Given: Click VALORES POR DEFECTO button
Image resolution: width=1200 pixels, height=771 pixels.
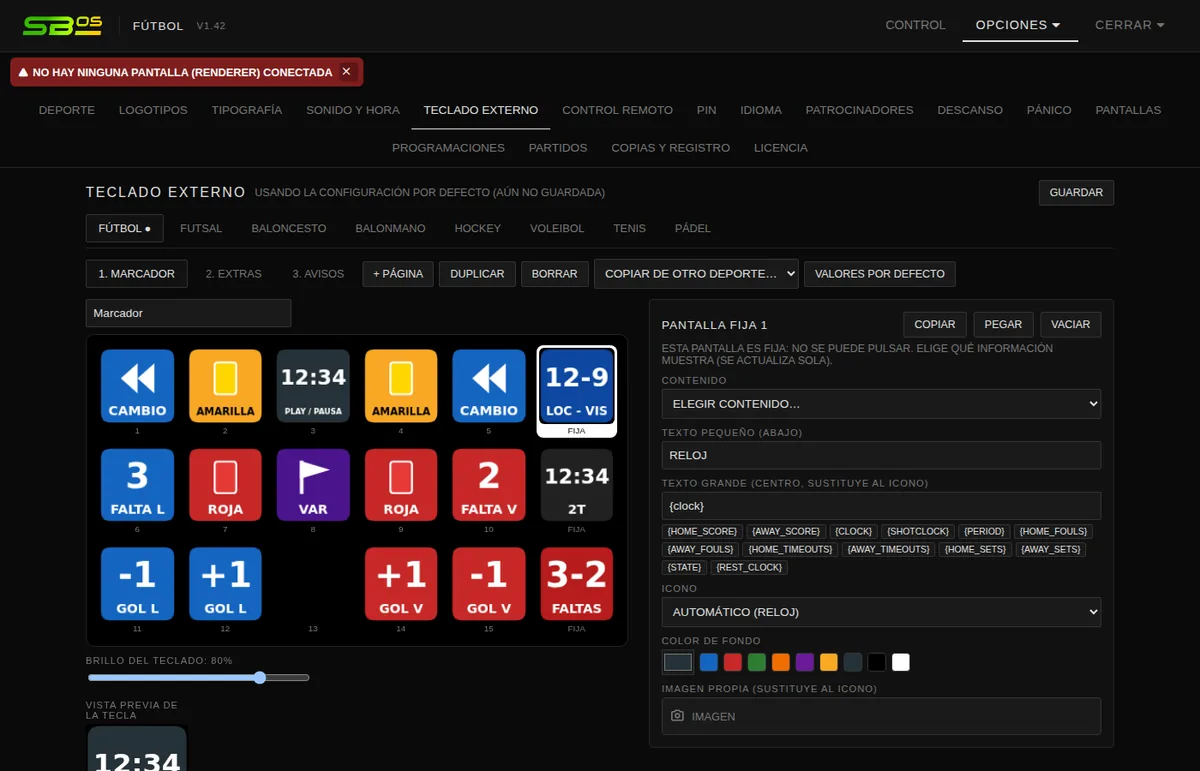Looking at the screenshot, I should [880, 274].
